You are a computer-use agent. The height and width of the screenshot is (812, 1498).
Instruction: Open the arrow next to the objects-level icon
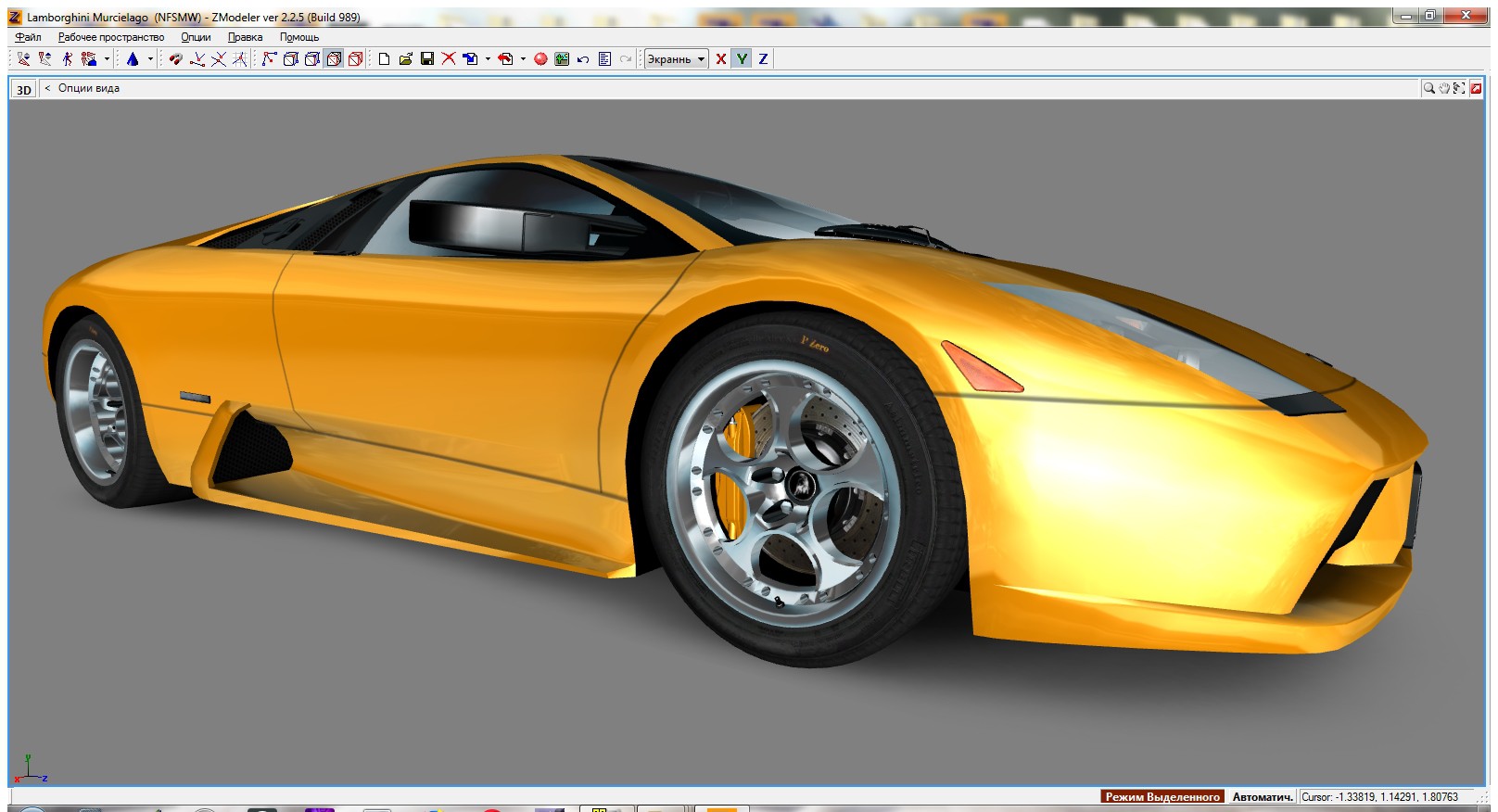tap(107, 58)
